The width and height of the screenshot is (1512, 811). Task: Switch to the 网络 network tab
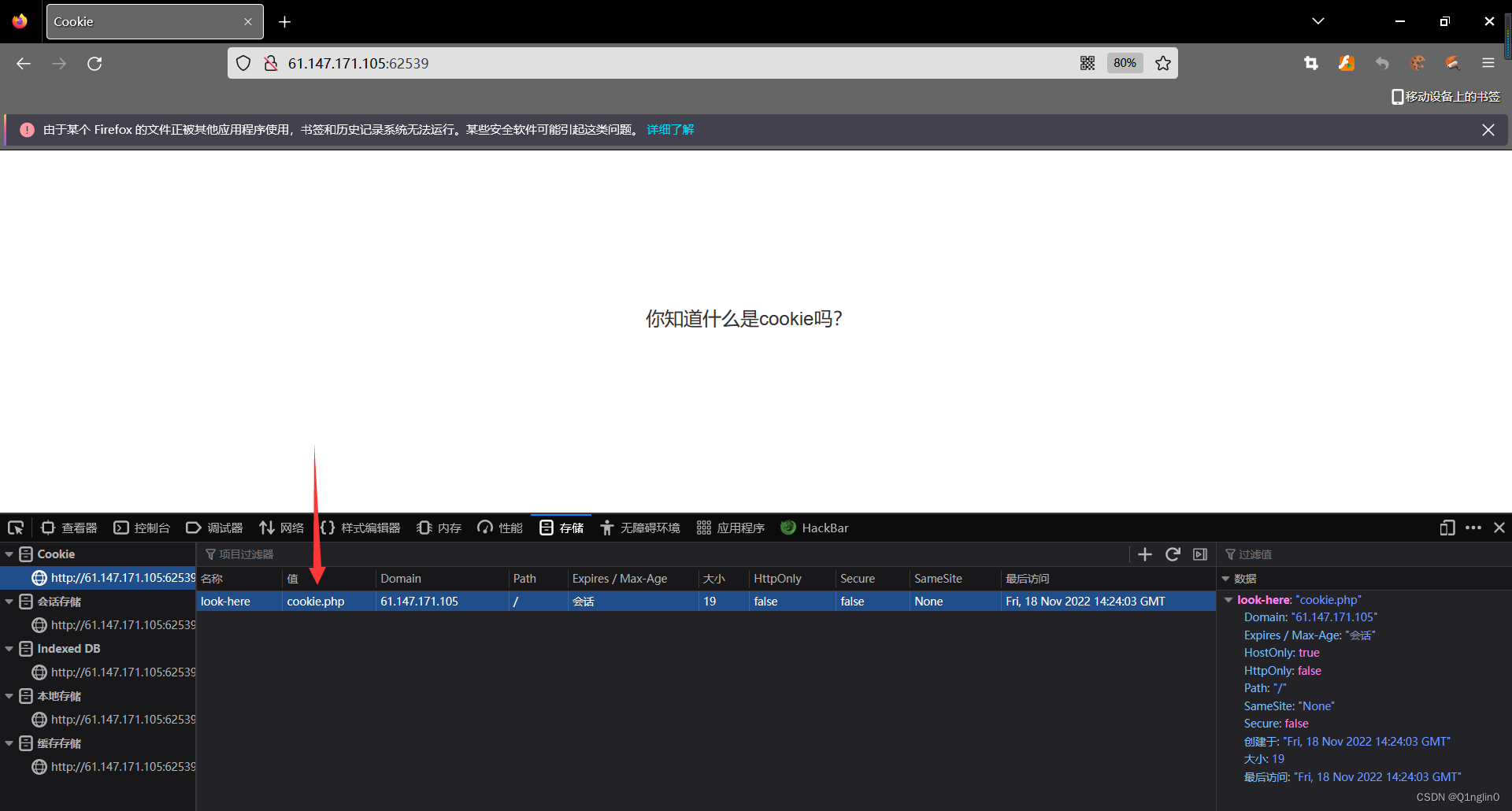(281, 528)
